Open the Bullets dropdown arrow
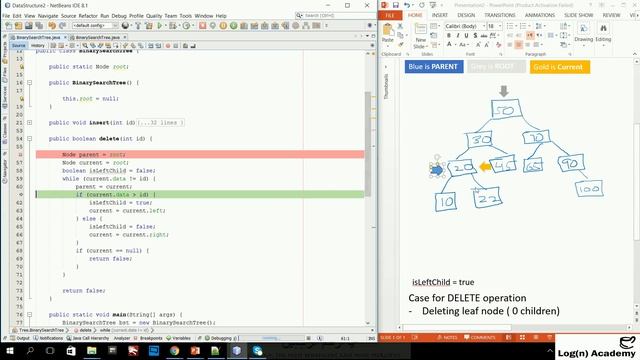 [515, 26]
